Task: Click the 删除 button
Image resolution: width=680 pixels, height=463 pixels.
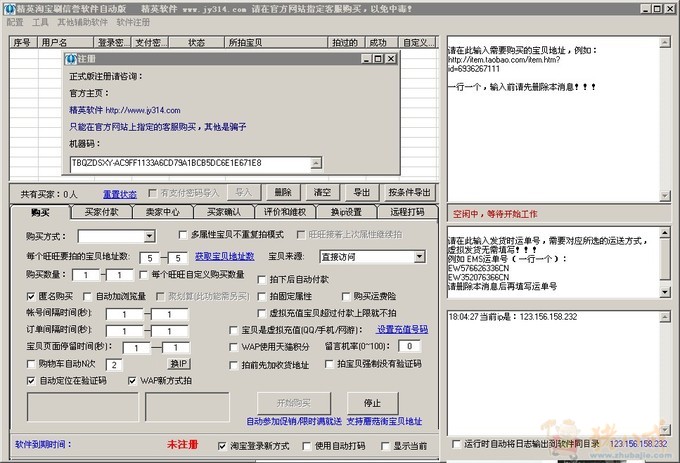Action: [x=283, y=192]
